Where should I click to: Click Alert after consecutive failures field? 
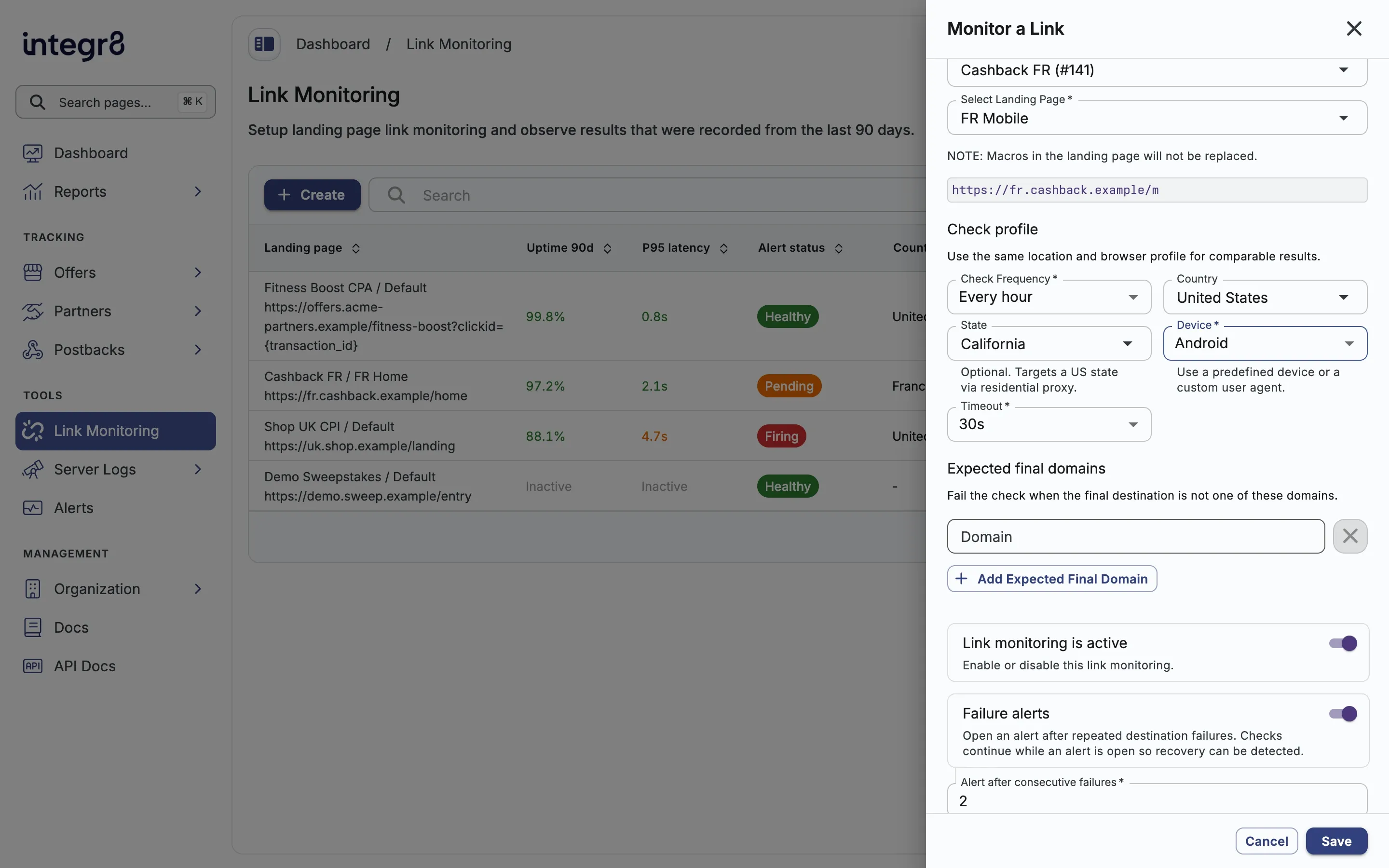click(1157, 800)
